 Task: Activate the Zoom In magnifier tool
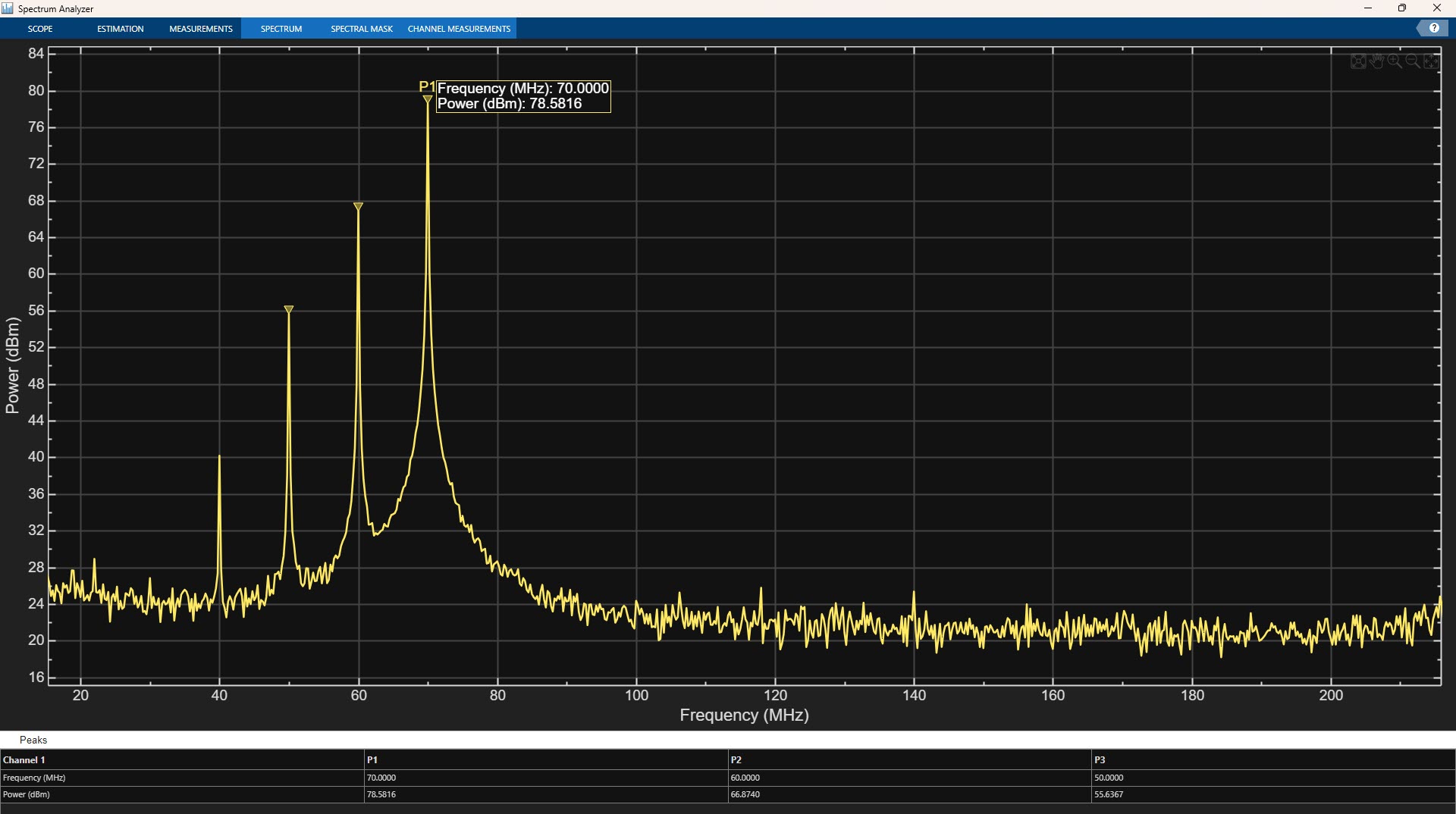[x=1395, y=61]
